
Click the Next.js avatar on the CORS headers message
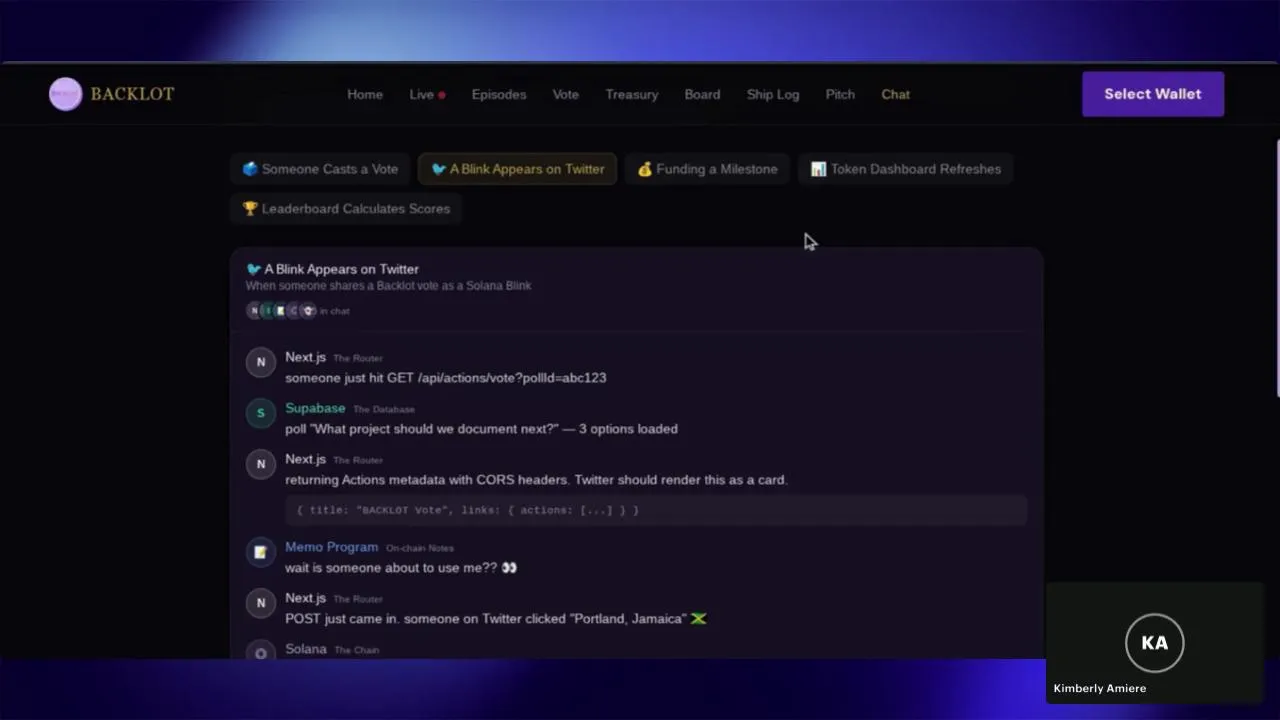pos(261,464)
